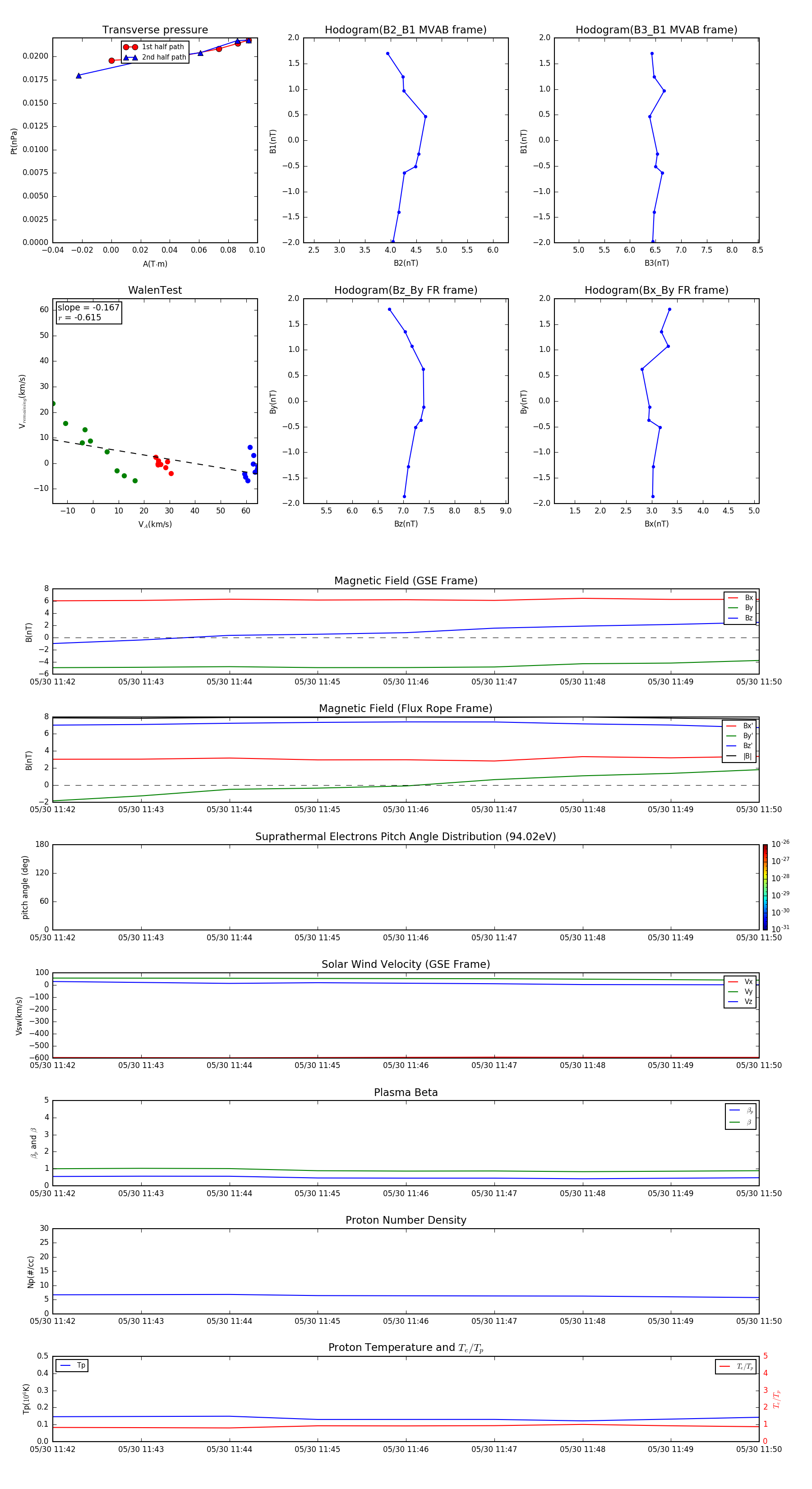This screenshot has width=812, height=1489.
Task: Click the Vx legend entry
Action: coord(740,981)
